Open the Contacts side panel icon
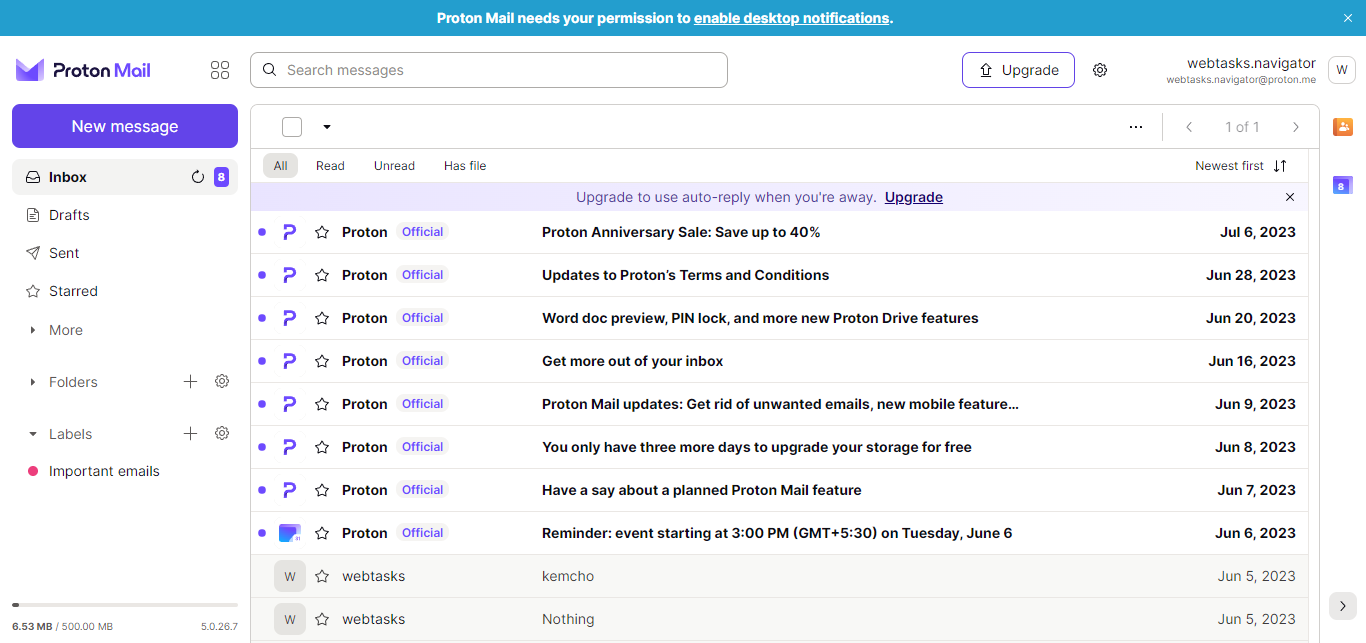 coord(1343,127)
